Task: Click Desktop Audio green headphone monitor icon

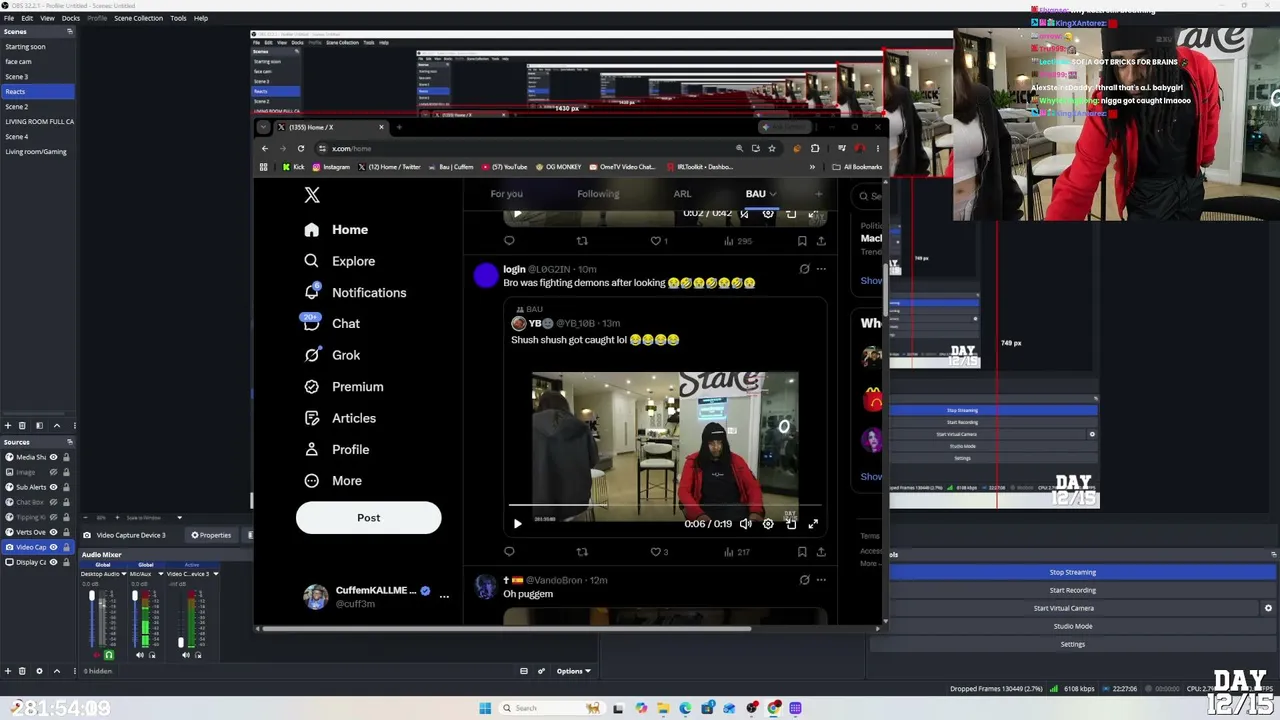Action: (109, 655)
